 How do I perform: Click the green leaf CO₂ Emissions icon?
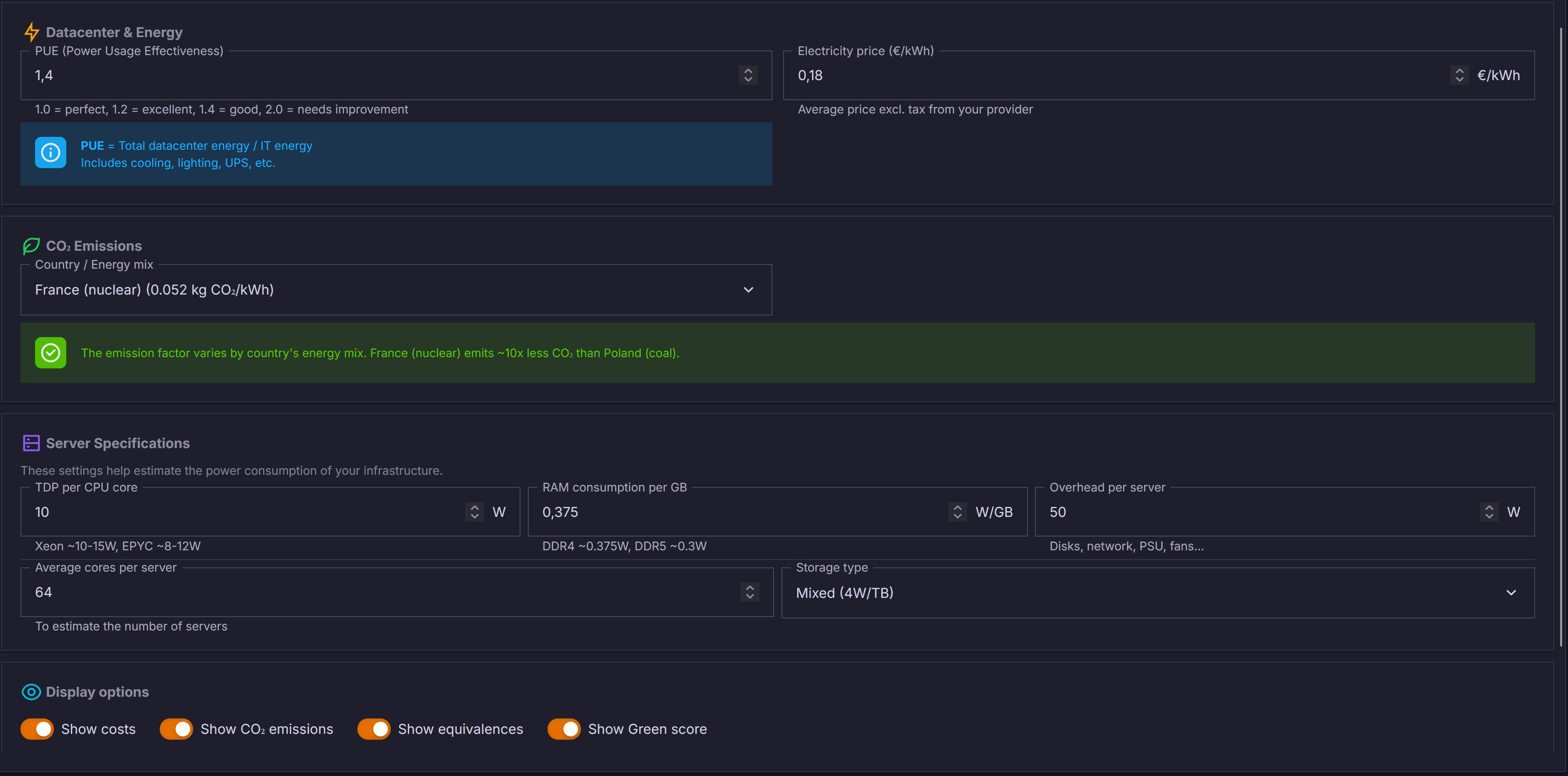[31, 245]
